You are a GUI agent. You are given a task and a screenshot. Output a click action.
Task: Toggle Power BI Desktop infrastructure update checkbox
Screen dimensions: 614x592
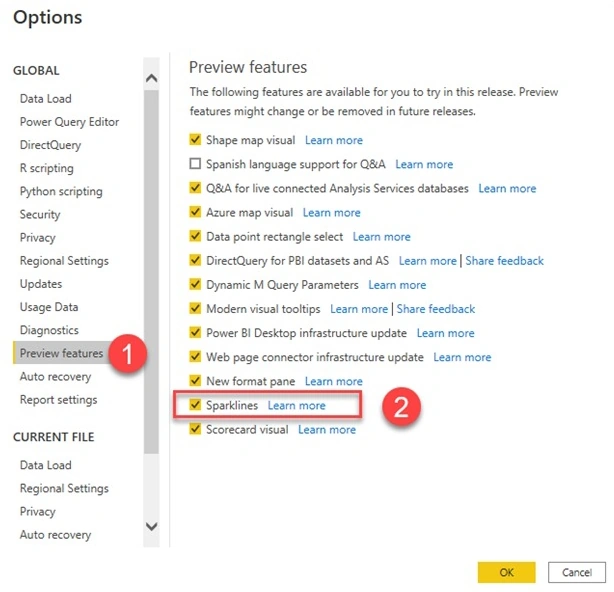(195, 332)
